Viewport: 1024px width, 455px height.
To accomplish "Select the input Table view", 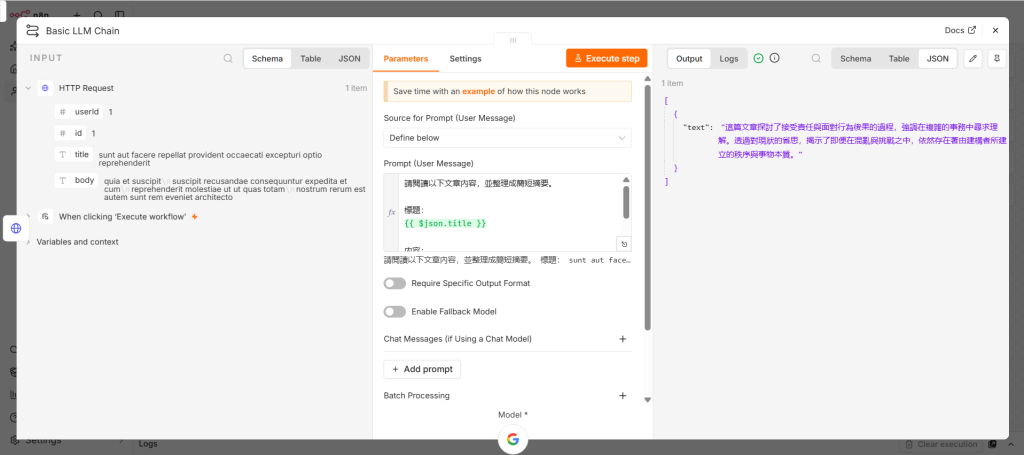I will [x=310, y=58].
